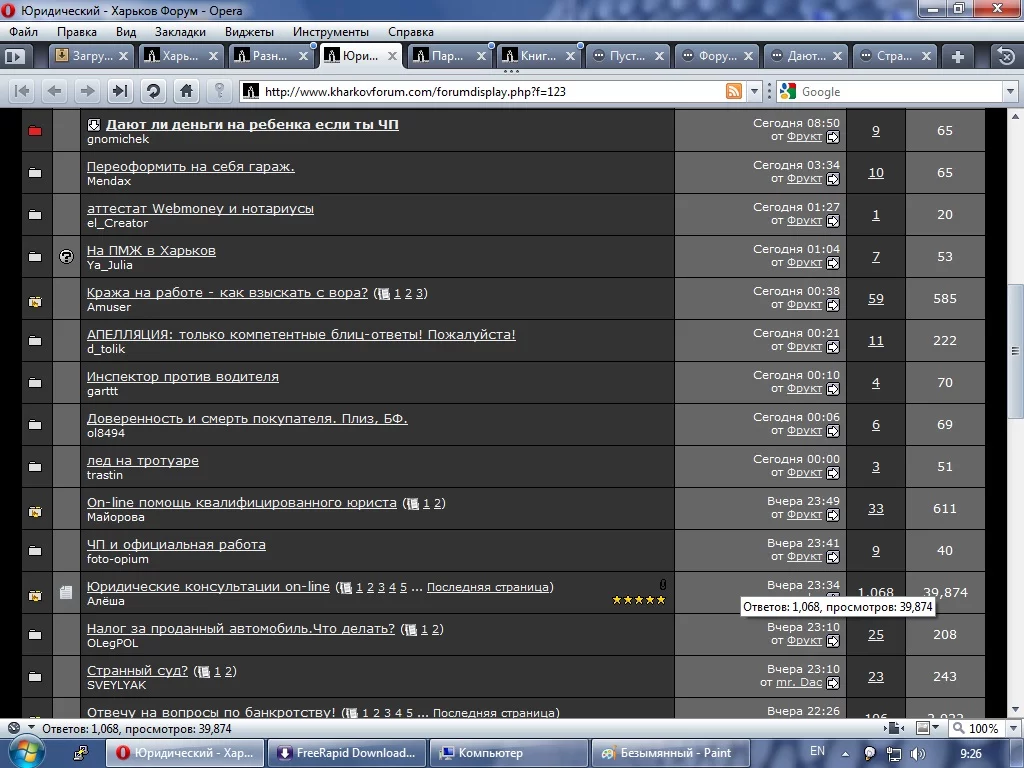Click the five-star rating of Юридические консультации
The image size is (1024, 768).
pos(639,600)
